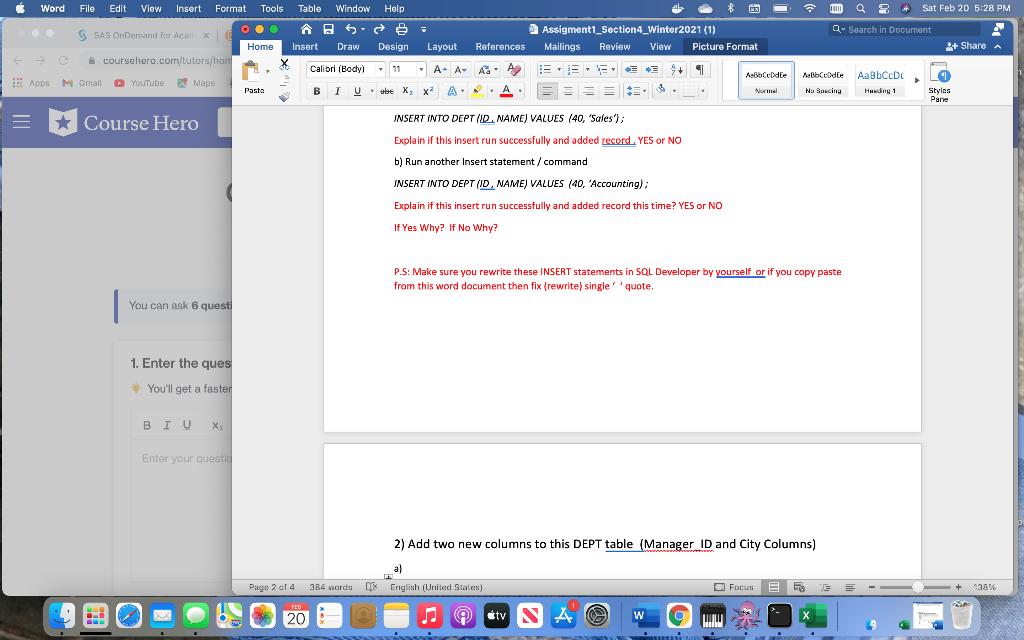
Task: Select the Format Painter tool
Action: tap(285, 97)
